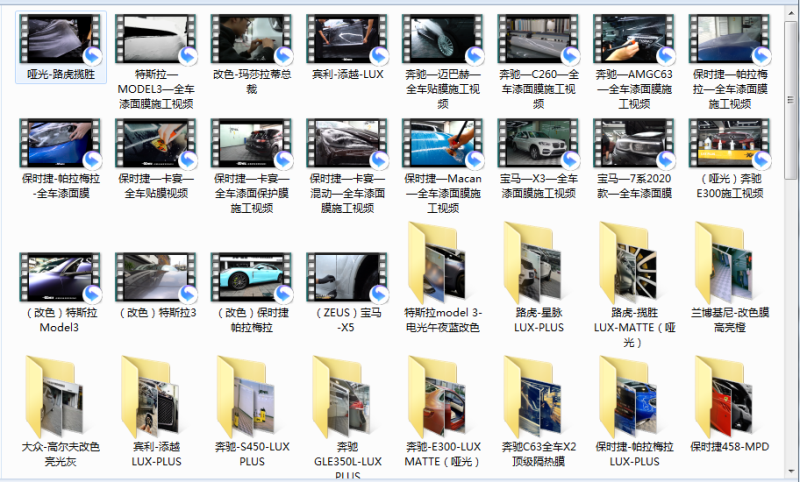800x482 pixels.
Task: Select the 大众-高尔夫改色亮光灰 folder
Action: [x=54, y=397]
